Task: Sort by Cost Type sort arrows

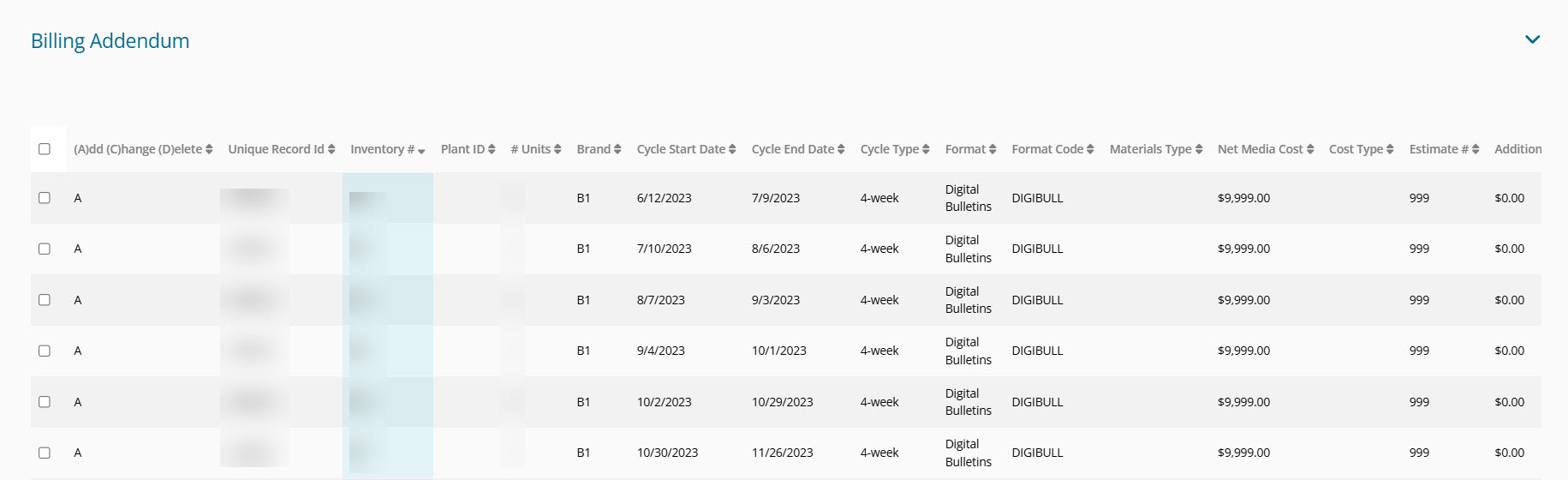Action: coord(1390,149)
